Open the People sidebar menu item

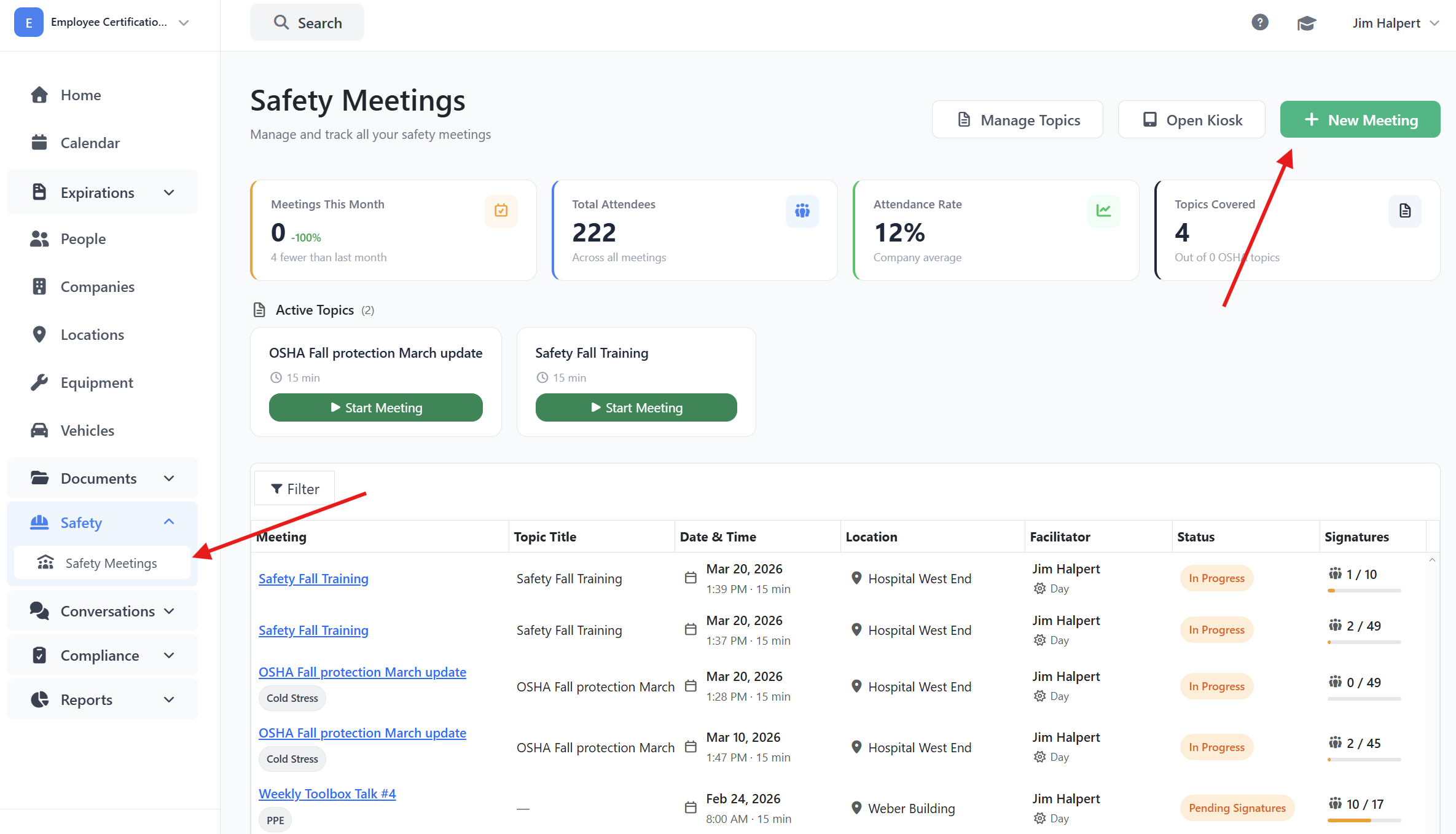82,238
